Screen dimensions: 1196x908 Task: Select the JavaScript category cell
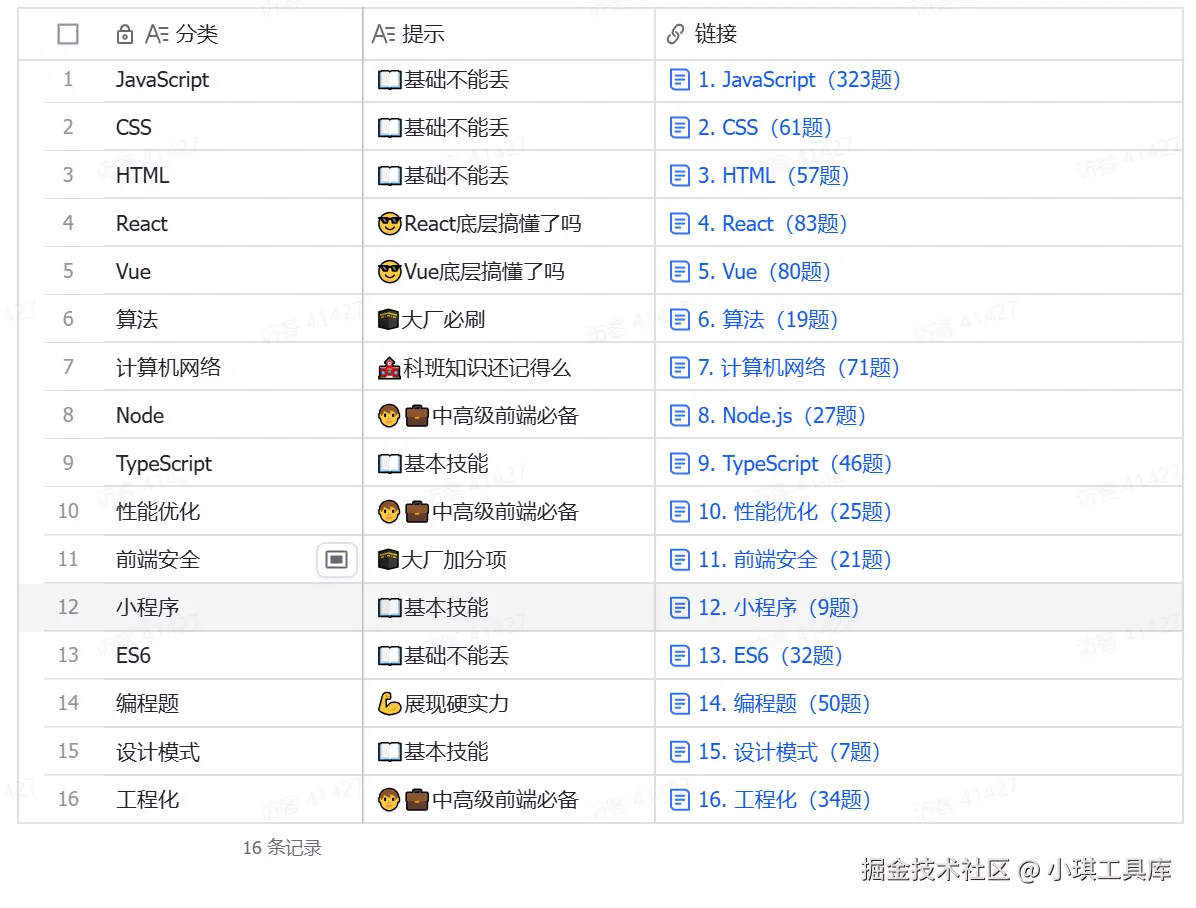click(233, 80)
